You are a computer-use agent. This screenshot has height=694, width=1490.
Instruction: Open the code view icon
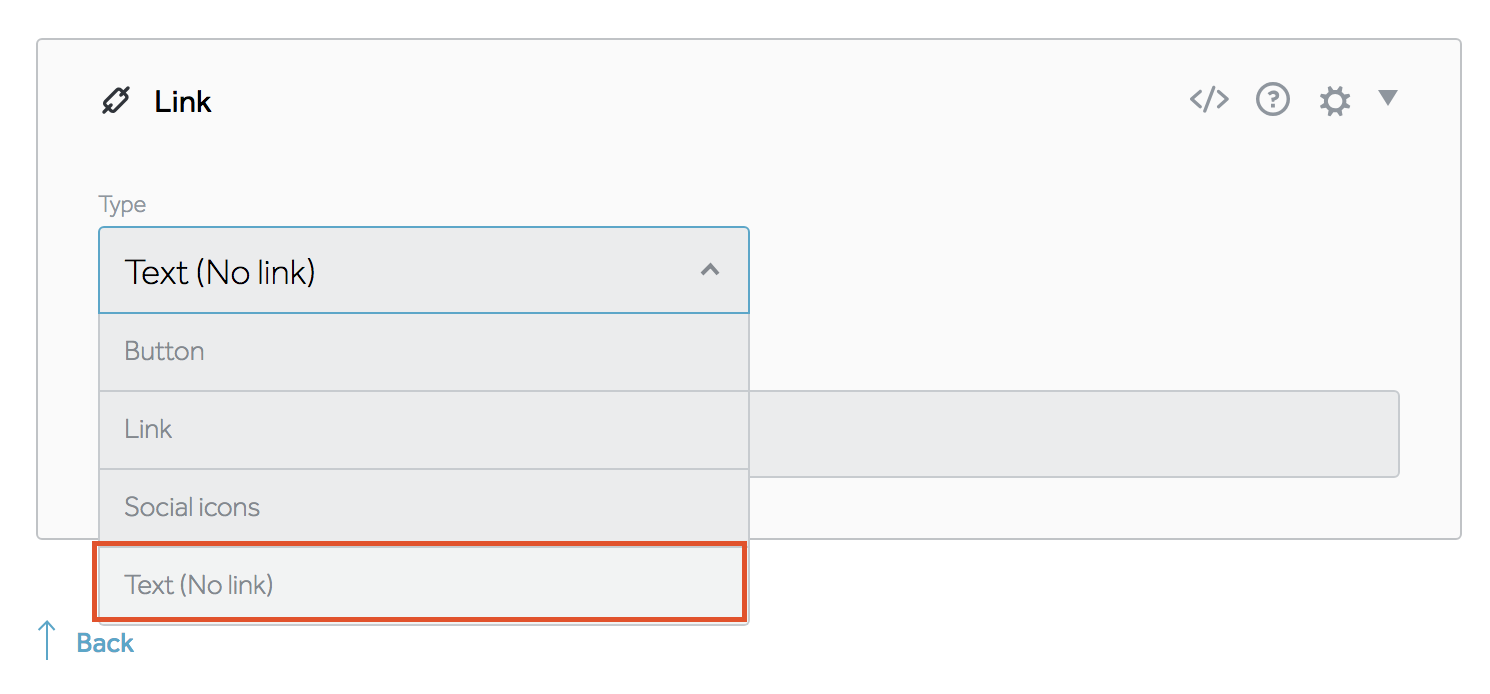point(1209,99)
